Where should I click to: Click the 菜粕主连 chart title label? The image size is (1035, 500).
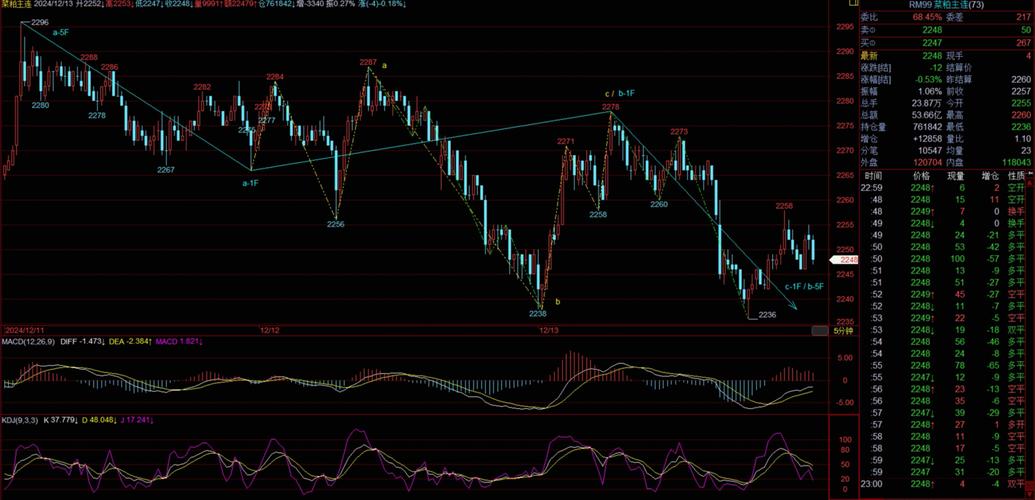(x=18, y=4)
